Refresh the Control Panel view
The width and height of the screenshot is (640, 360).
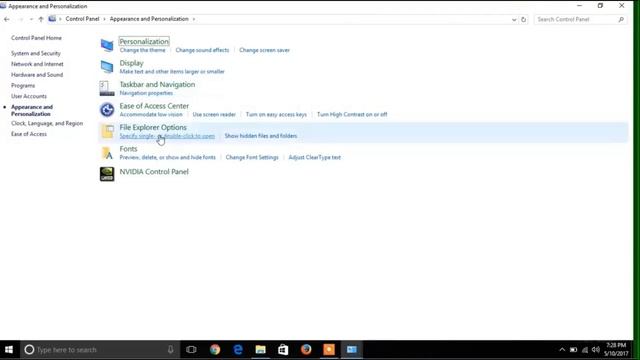(524, 19)
